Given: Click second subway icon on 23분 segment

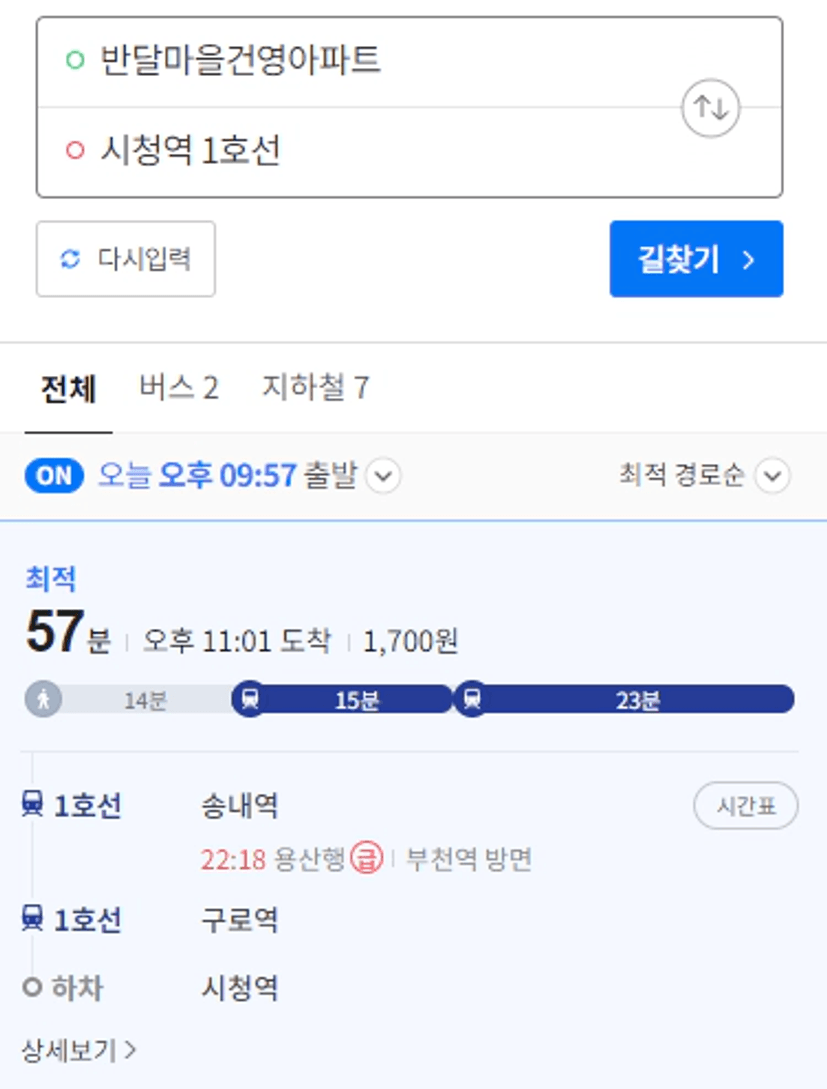Looking at the screenshot, I should click(x=472, y=699).
